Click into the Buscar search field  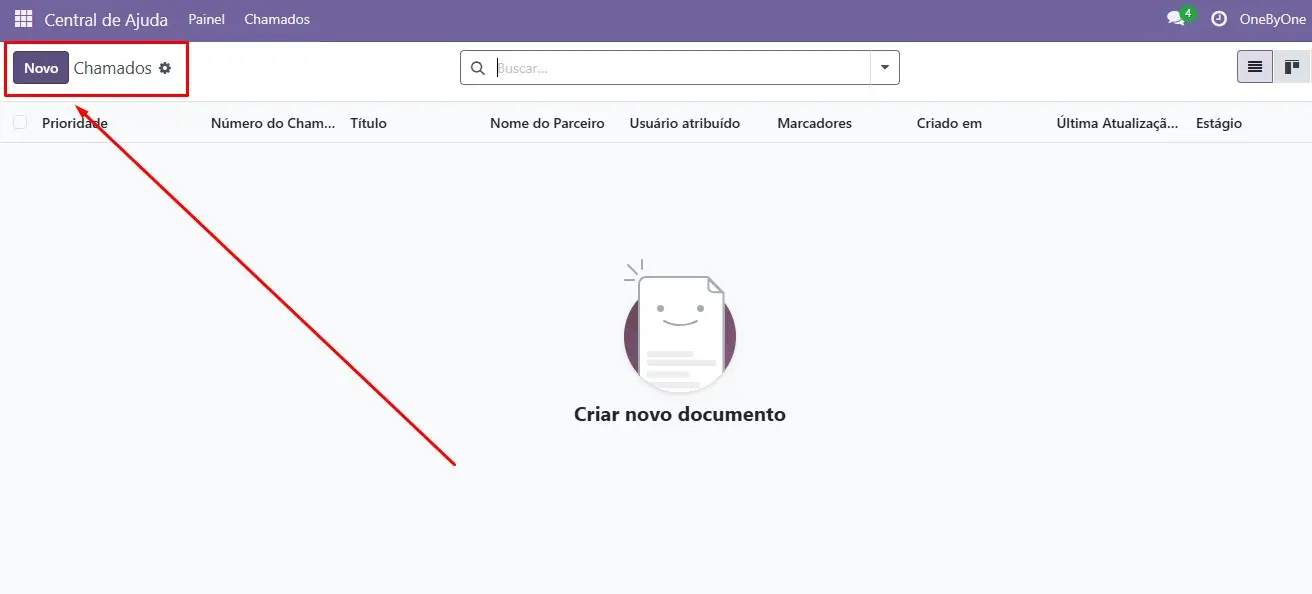(680, 68)
